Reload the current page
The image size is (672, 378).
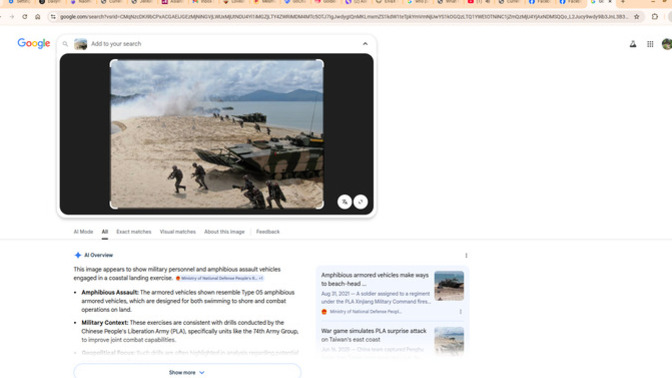click(25, 17)
